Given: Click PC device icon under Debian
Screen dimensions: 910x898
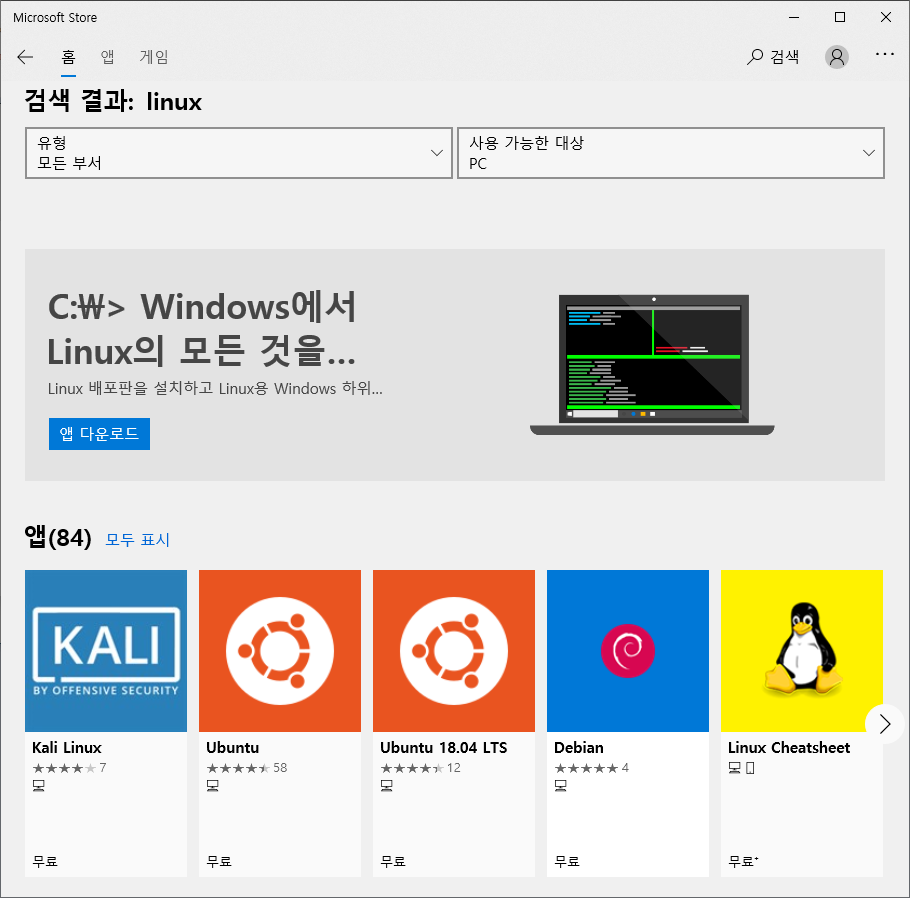Looking at the screenshot, I should [561, 786].
